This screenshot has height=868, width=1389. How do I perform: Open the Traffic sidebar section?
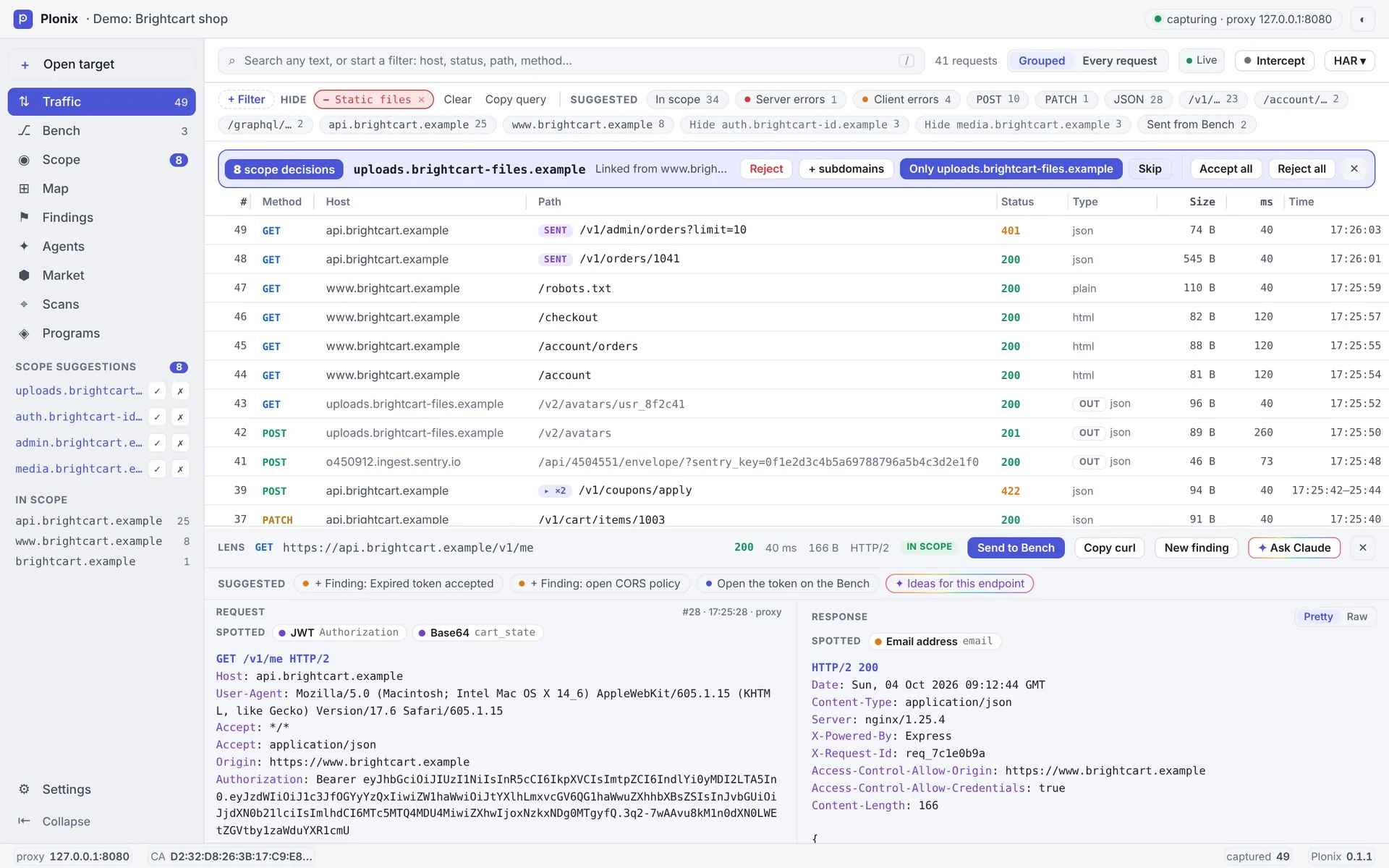101,102
